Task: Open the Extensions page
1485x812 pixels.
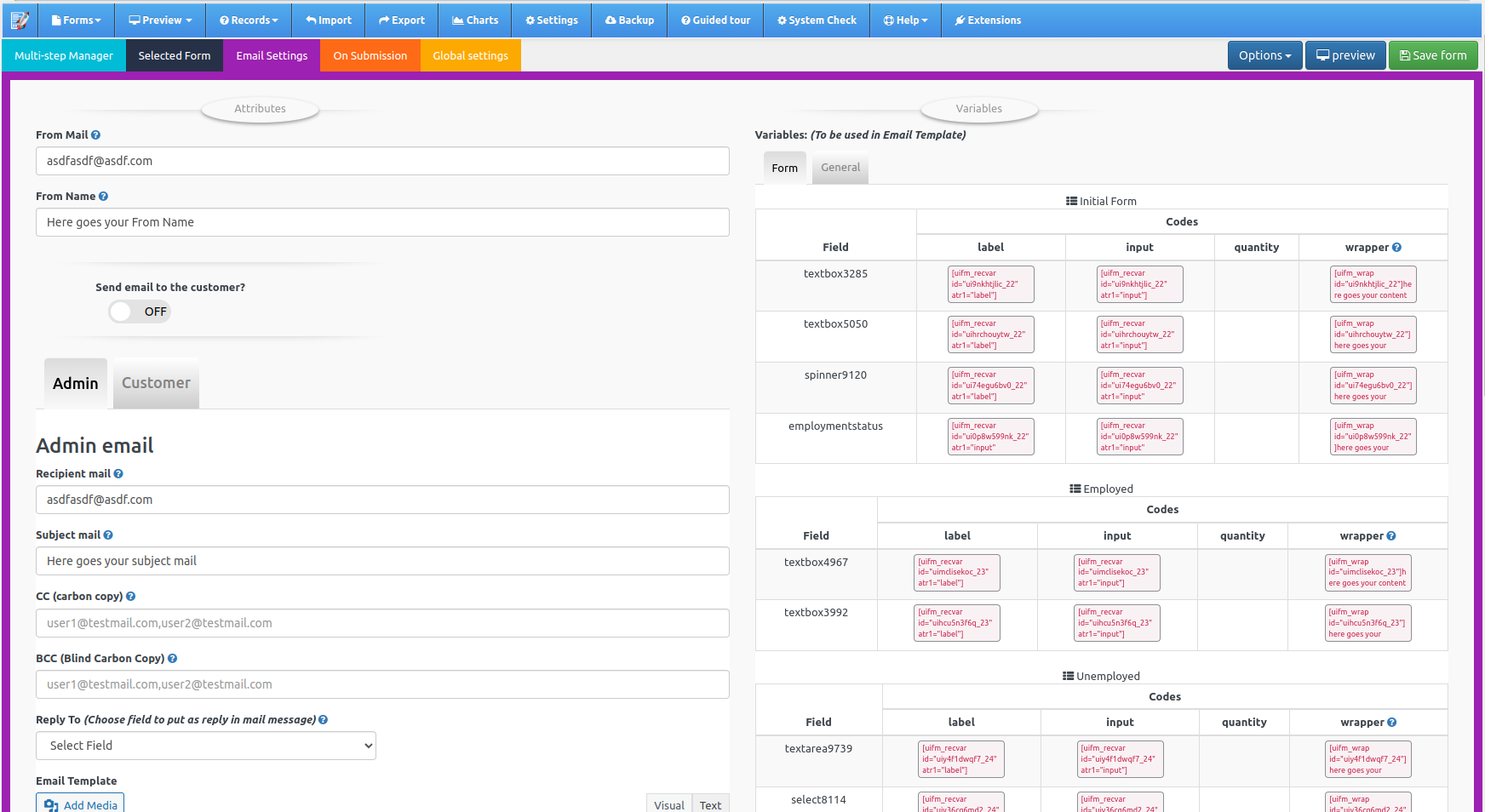Action: pyautogui.click(x=987, y=20)
